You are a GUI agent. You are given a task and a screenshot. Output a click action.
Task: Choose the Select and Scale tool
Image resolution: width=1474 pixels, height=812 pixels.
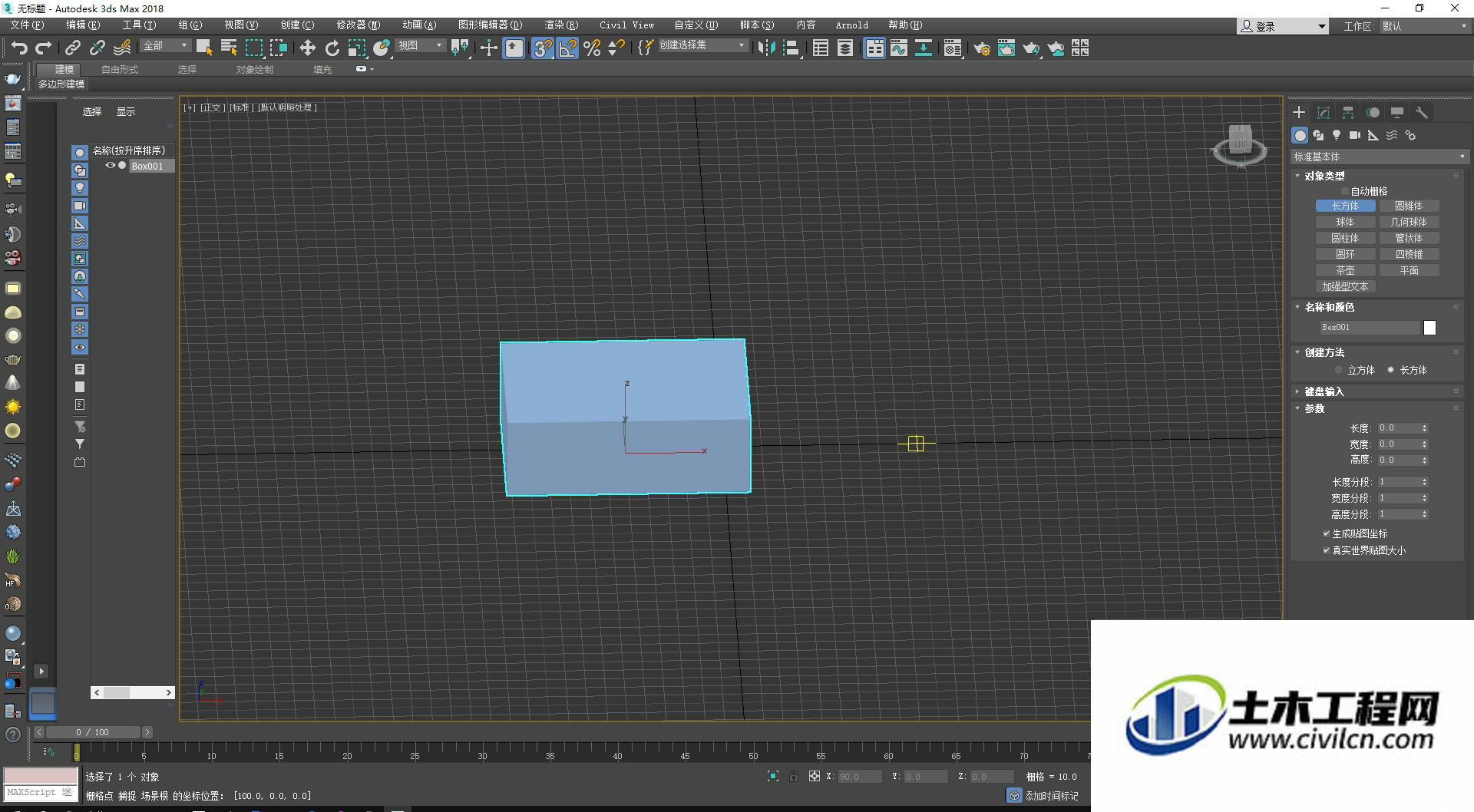[357, 48]
